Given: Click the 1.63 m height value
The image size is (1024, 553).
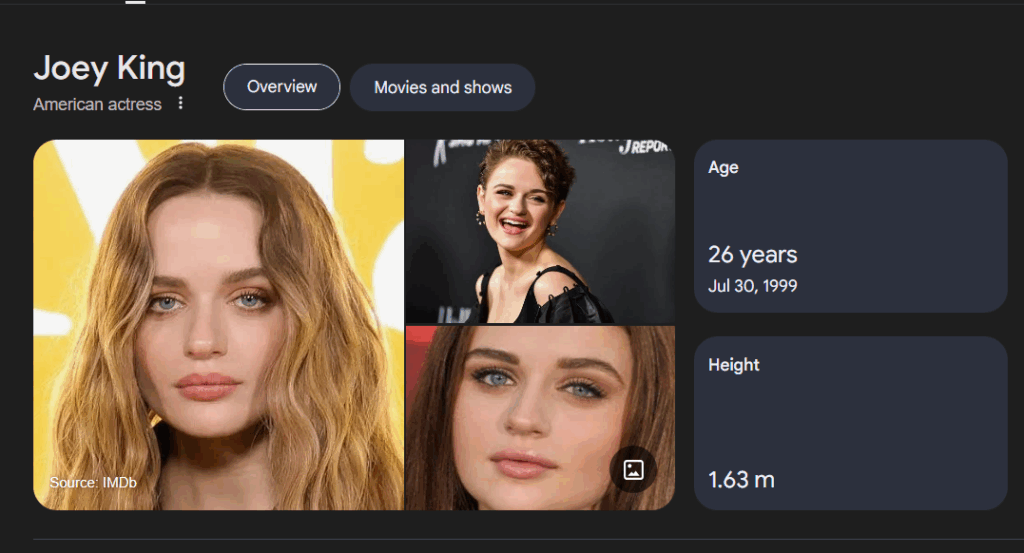Looking at the screenshot, I should [x=741, y=480].
